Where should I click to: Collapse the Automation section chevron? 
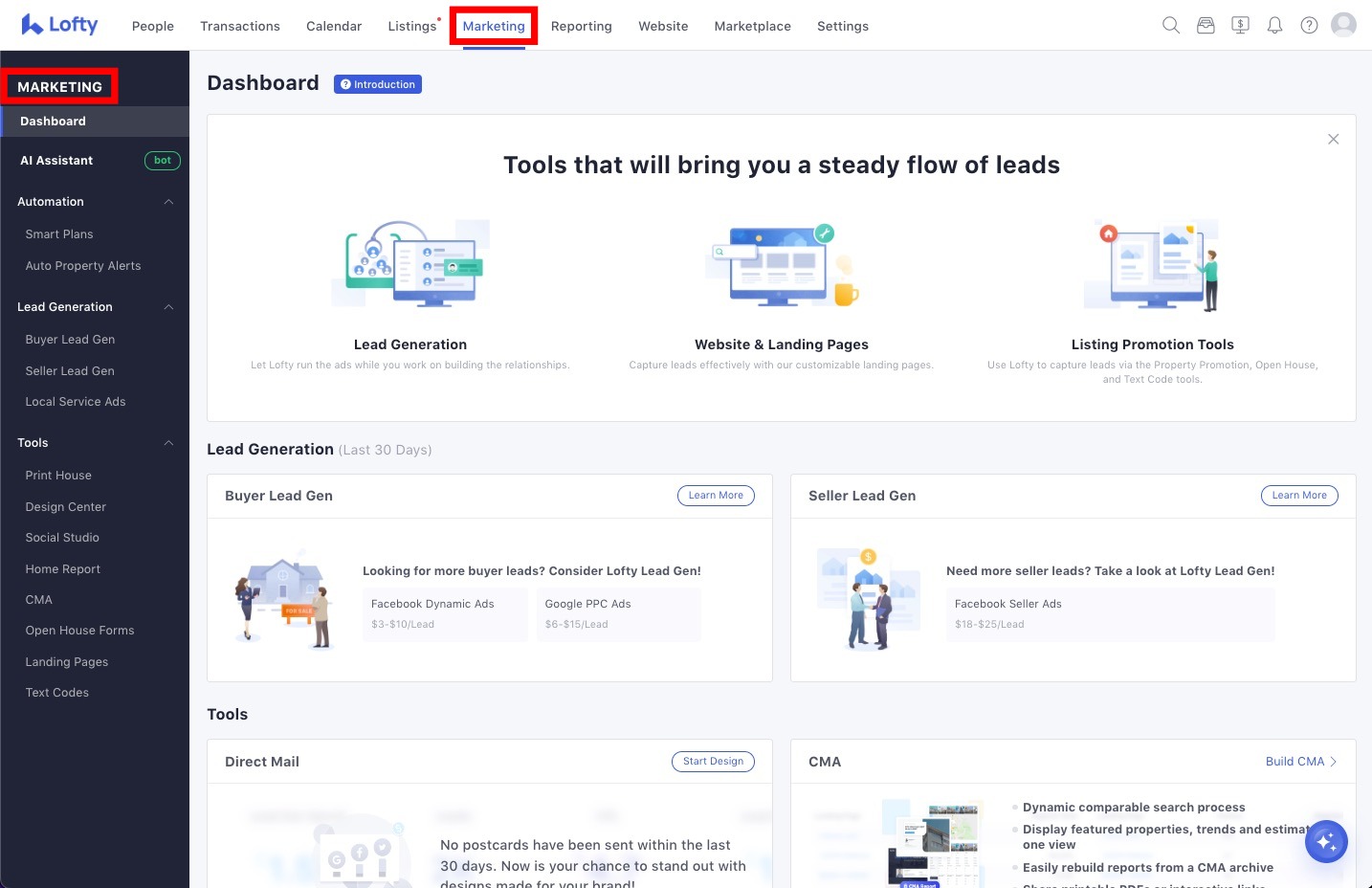pos(169,202)
